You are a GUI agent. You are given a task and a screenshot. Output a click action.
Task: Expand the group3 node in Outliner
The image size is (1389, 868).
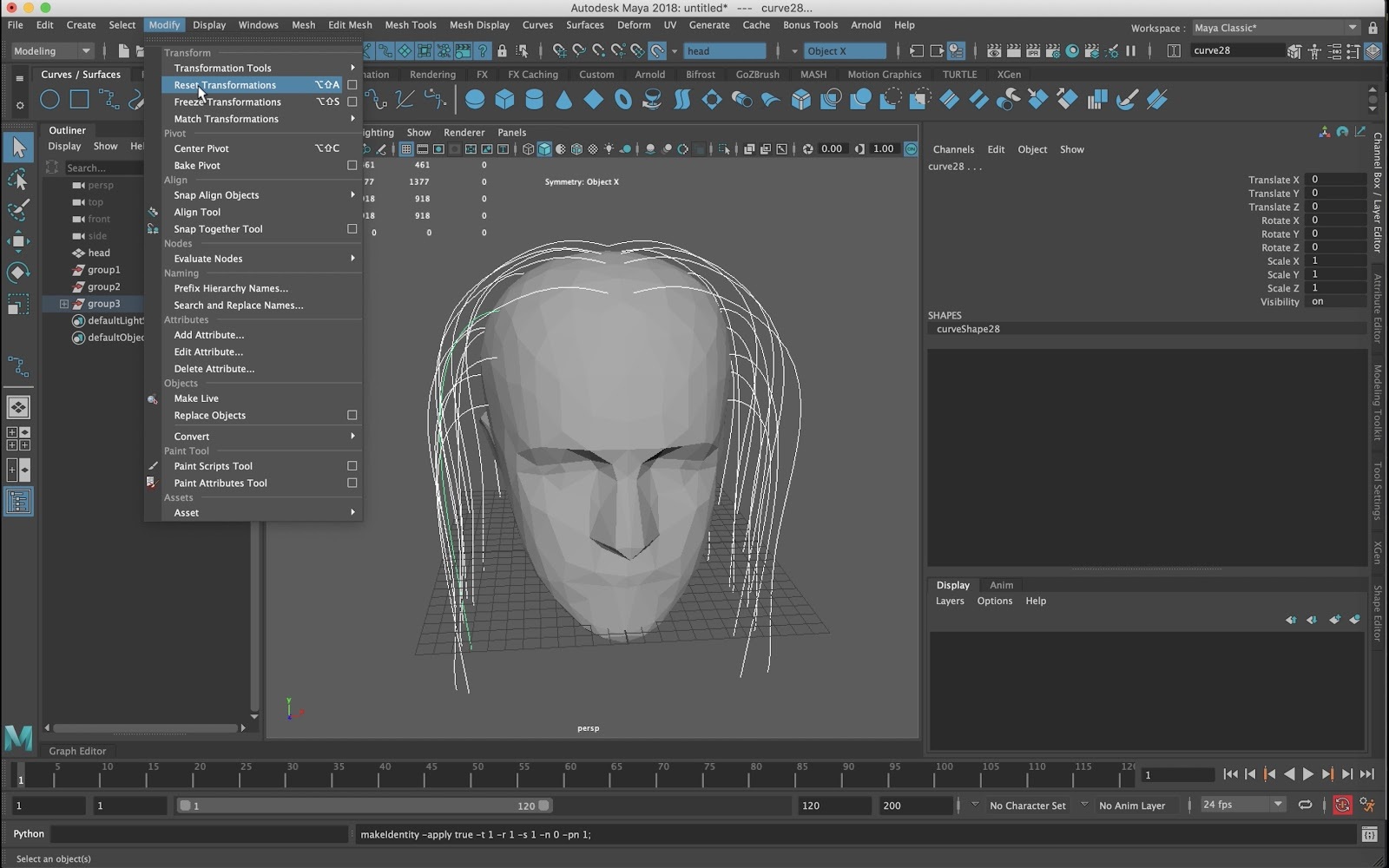pos(63,304)
